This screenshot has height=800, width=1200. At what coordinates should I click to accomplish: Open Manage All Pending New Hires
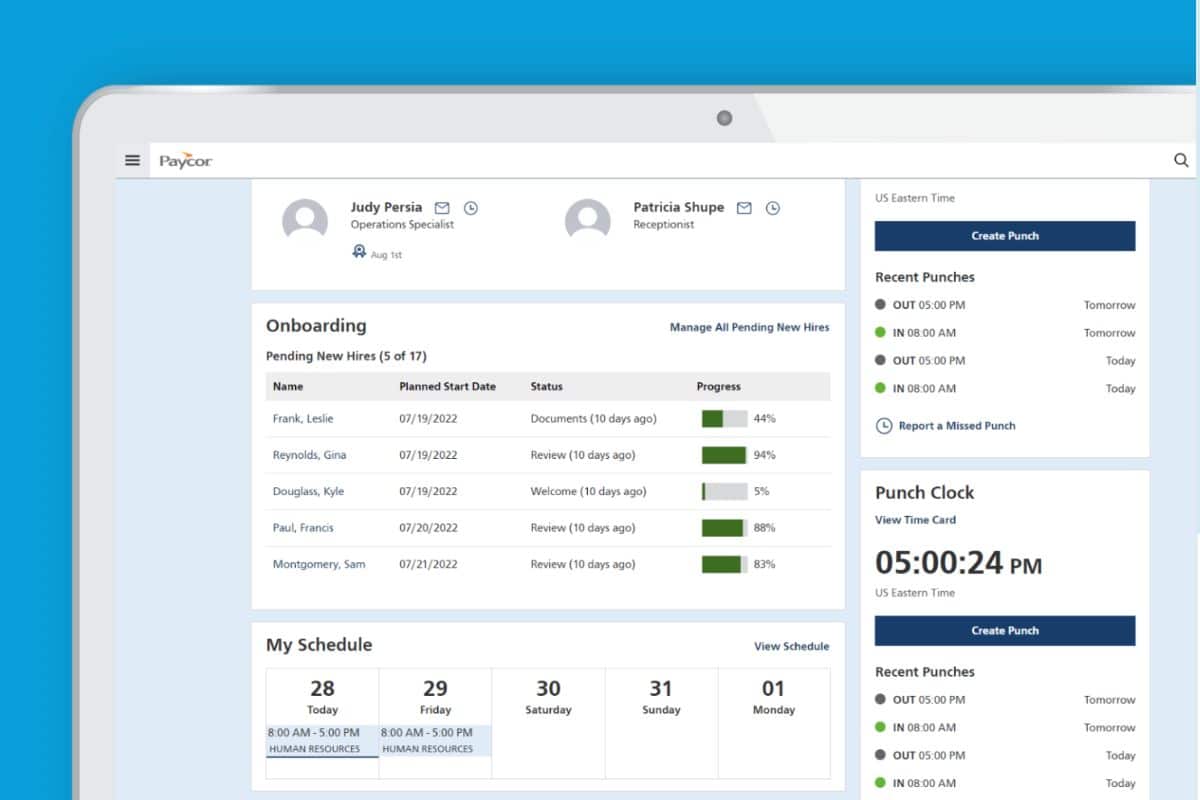(749, 327)
